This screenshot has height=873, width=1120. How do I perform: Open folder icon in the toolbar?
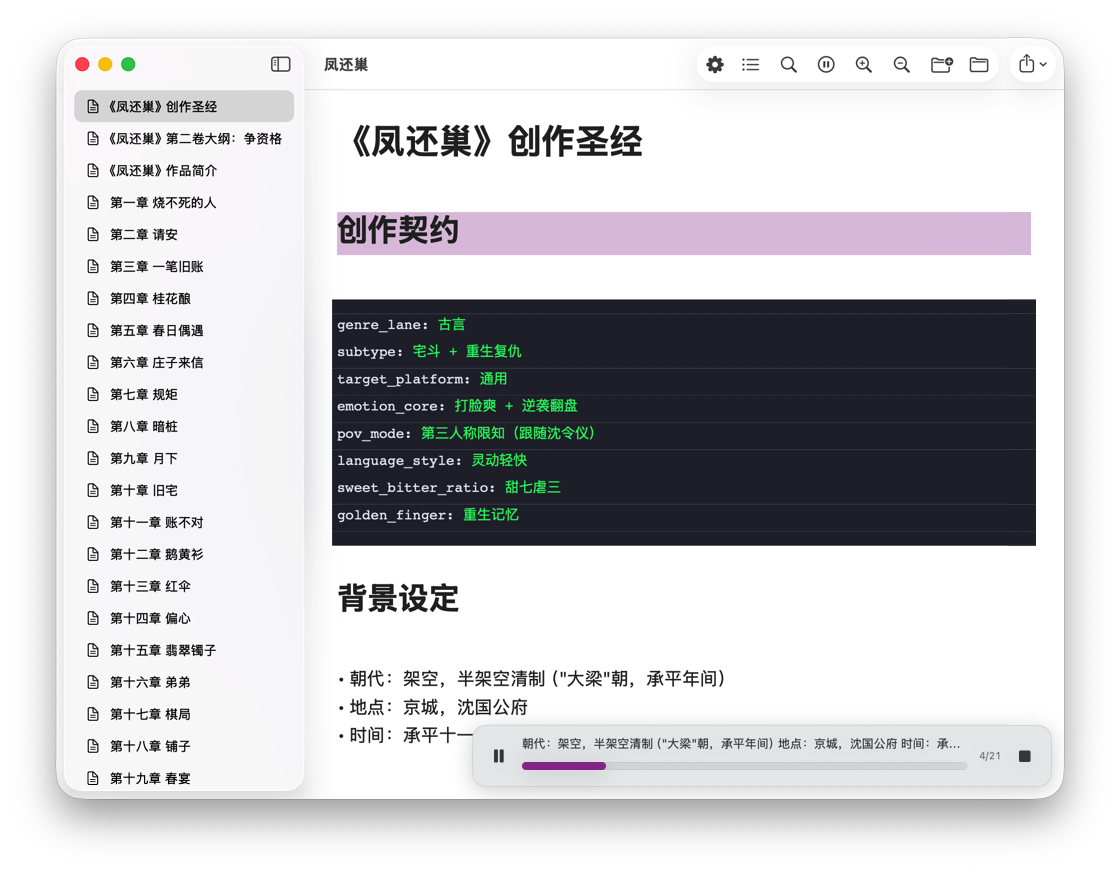(x=979, y=65)
